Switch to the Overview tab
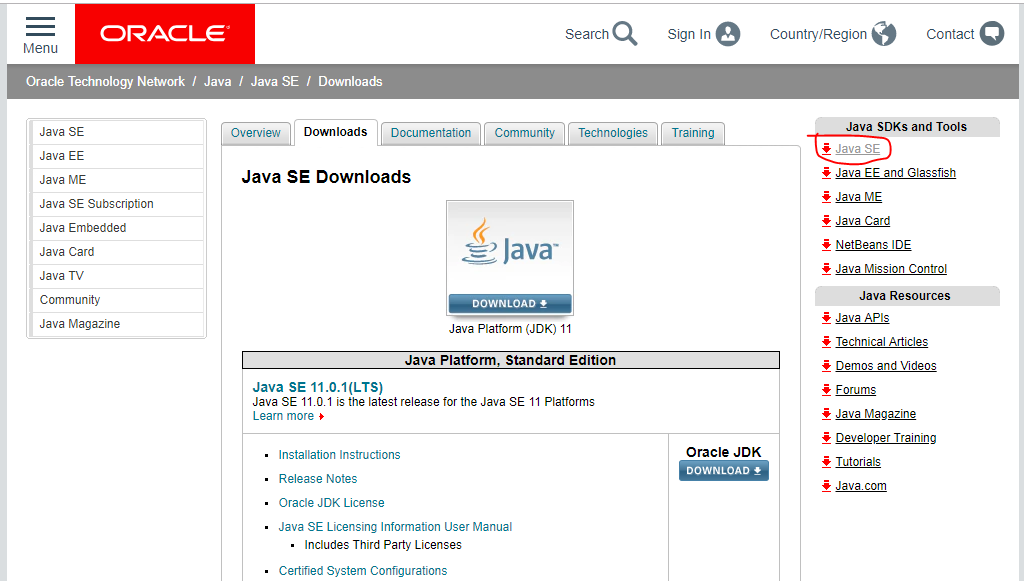The width and height of the screenshot is (1024, 581). pos(255,133)
